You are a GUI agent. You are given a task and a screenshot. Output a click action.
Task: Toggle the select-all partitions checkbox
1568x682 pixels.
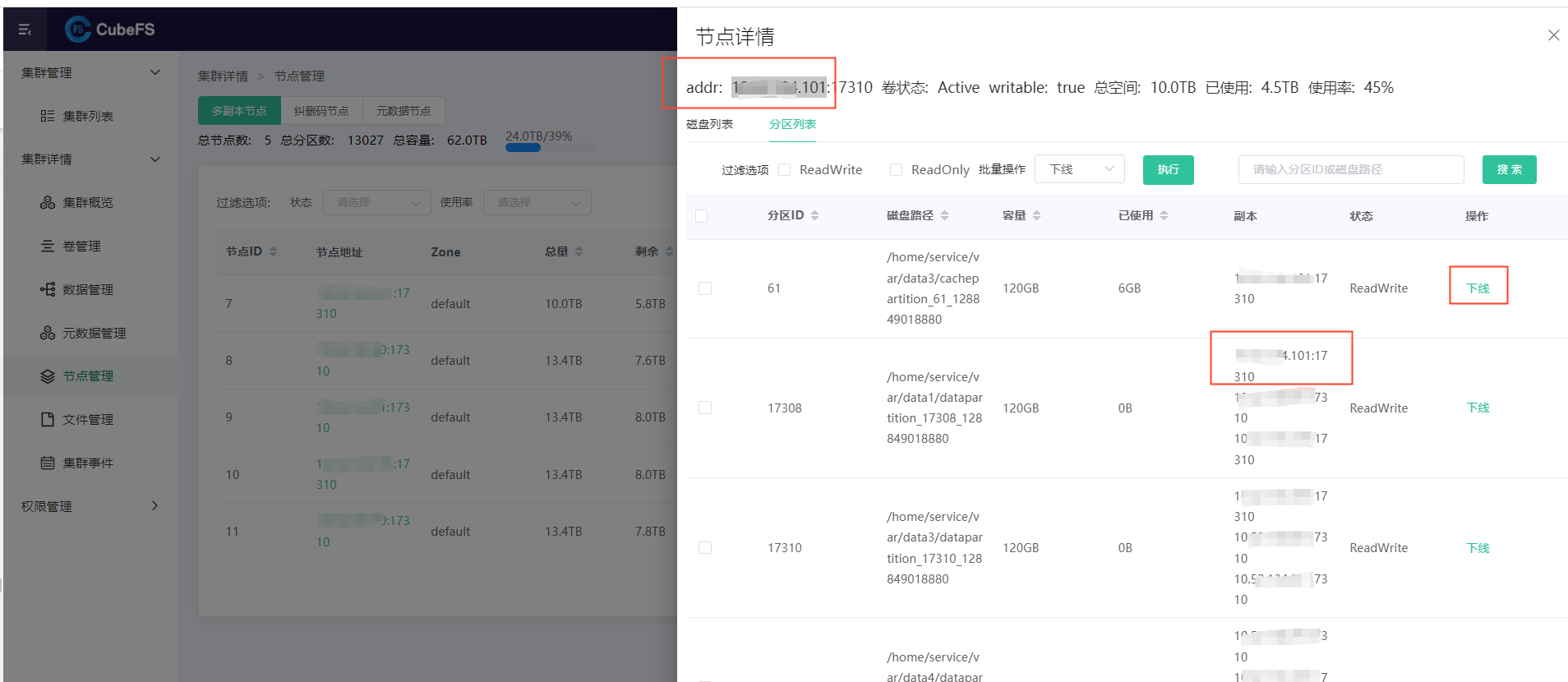(701, 216)
